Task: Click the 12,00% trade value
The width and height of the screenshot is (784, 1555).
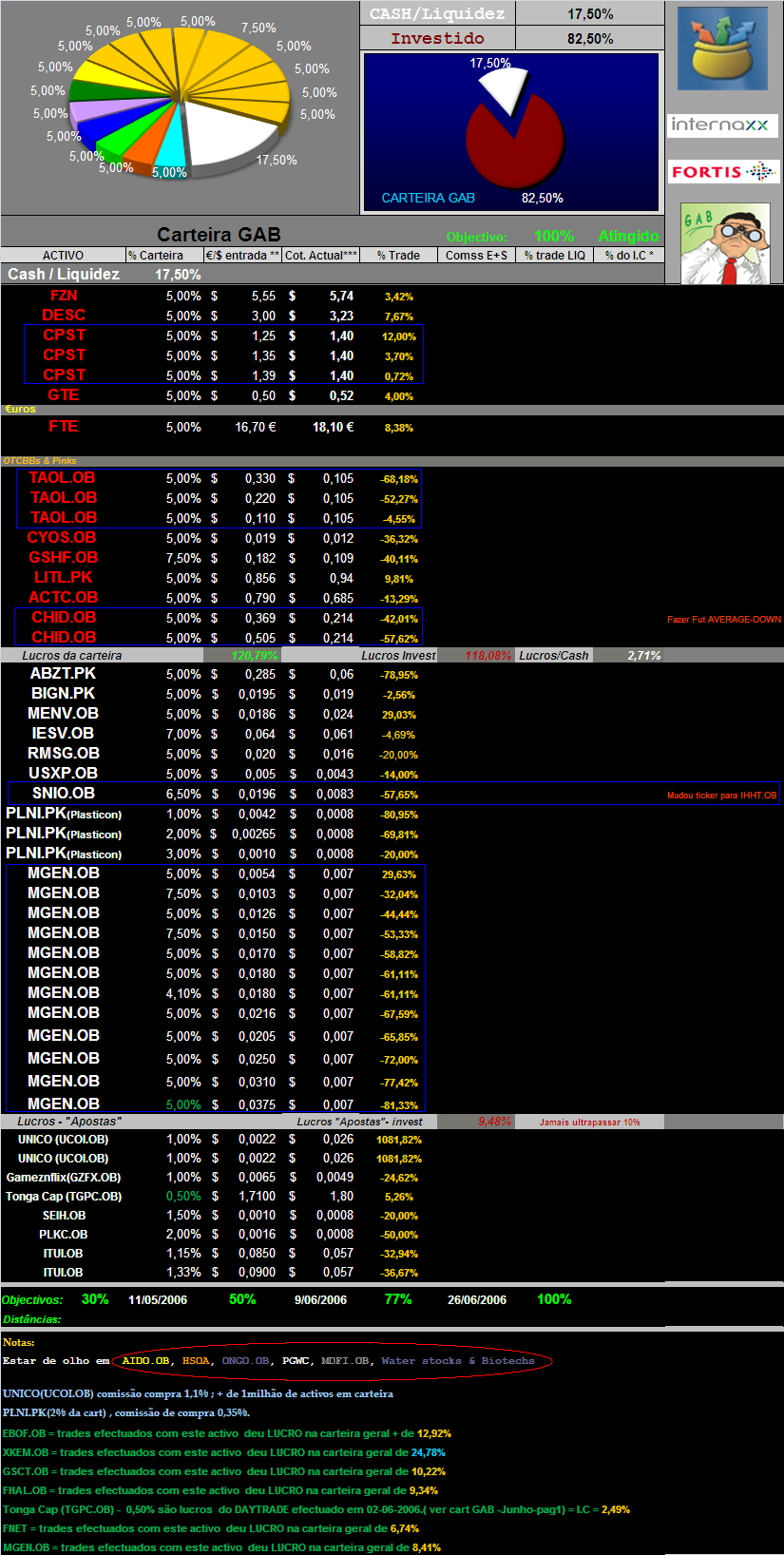Action: point(399,336)
